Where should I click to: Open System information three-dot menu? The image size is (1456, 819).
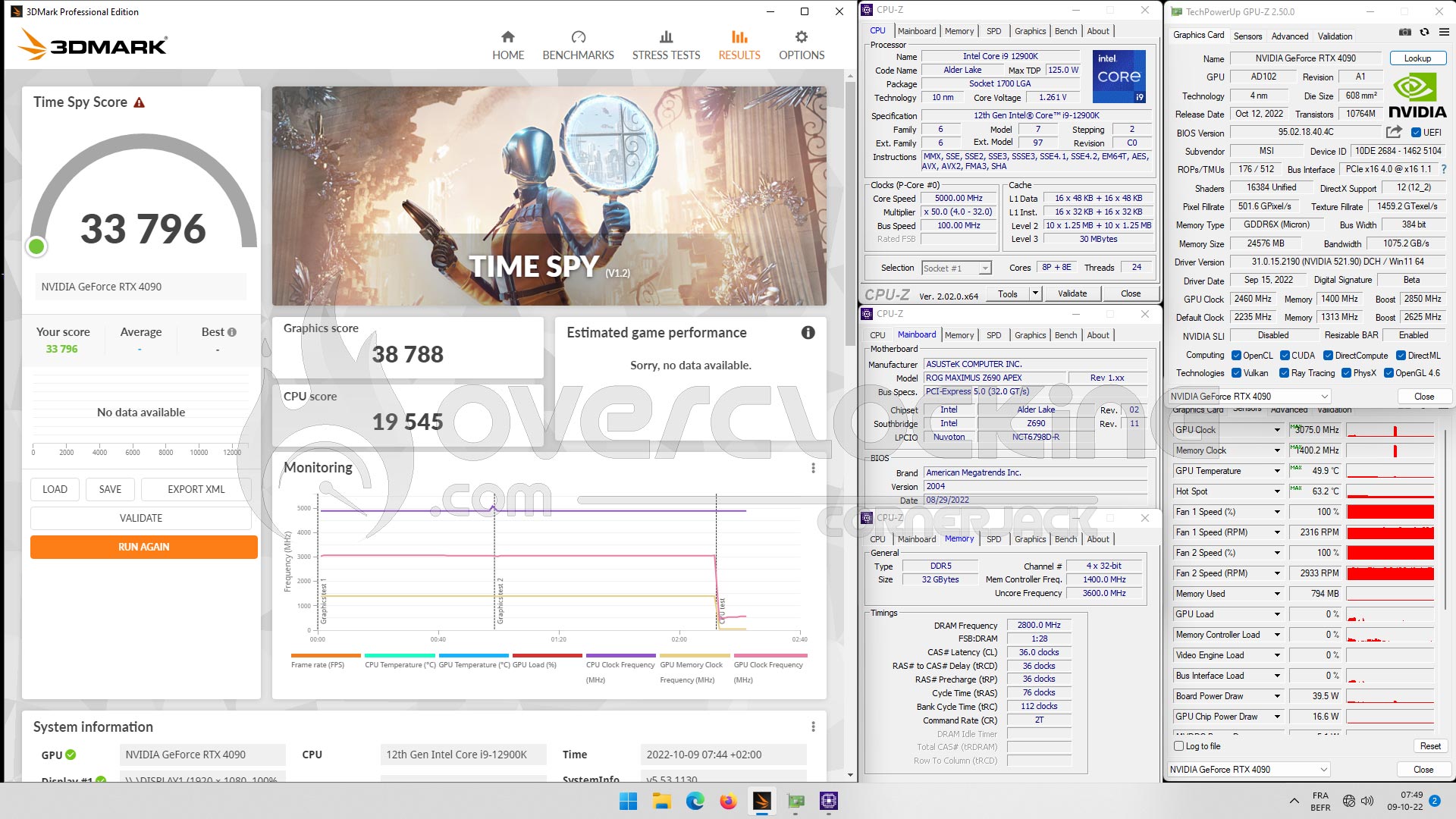point(813,726)
